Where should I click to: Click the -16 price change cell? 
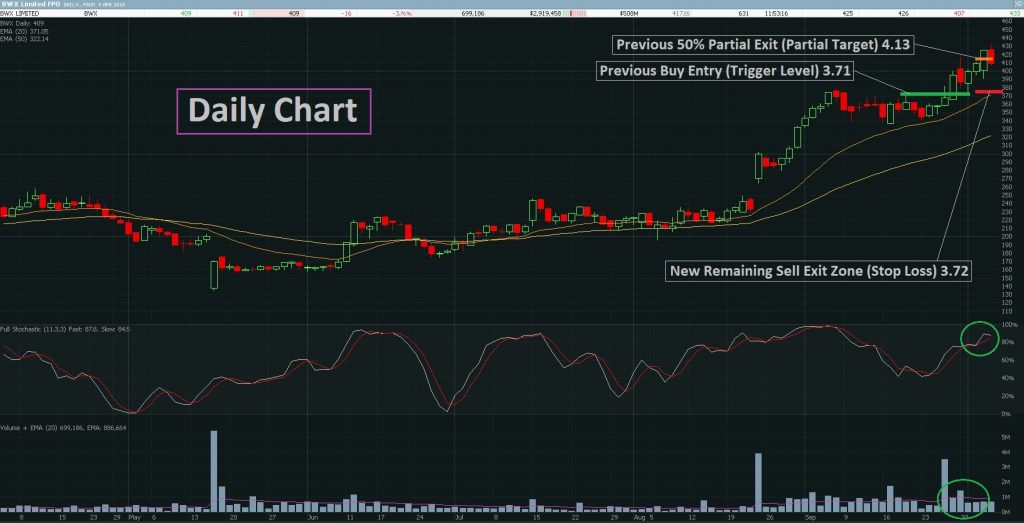344,13
